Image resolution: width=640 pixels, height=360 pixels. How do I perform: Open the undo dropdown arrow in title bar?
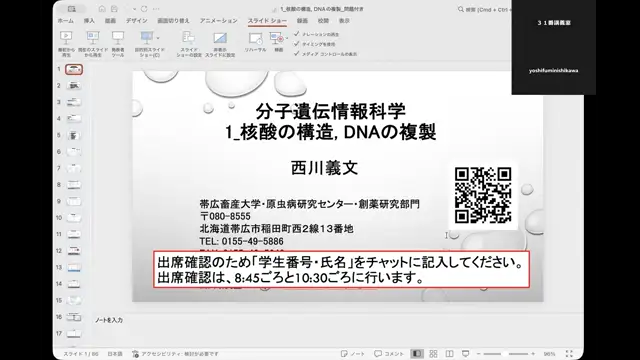[135, 9]
